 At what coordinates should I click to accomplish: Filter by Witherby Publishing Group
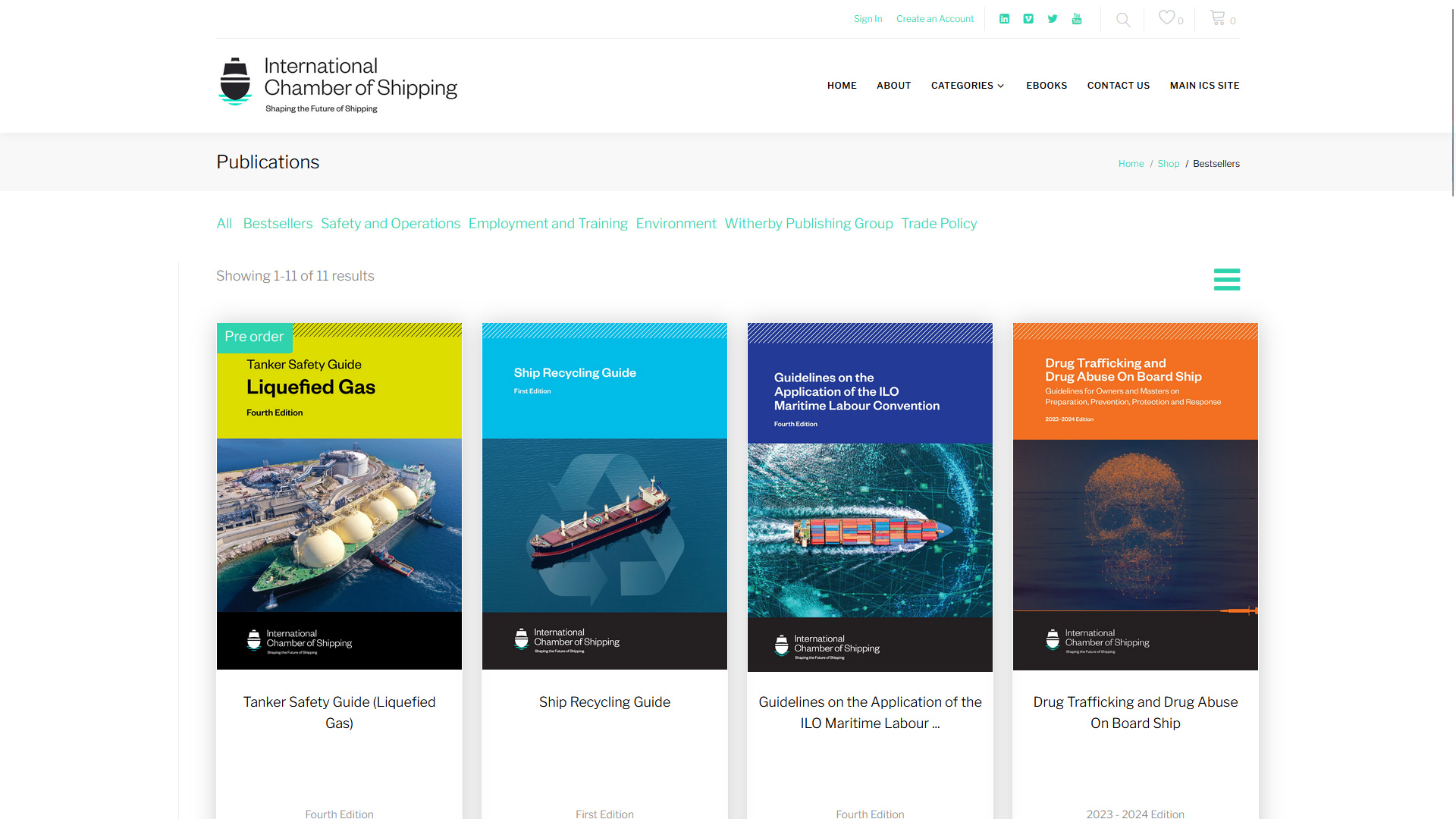point(808,224)
